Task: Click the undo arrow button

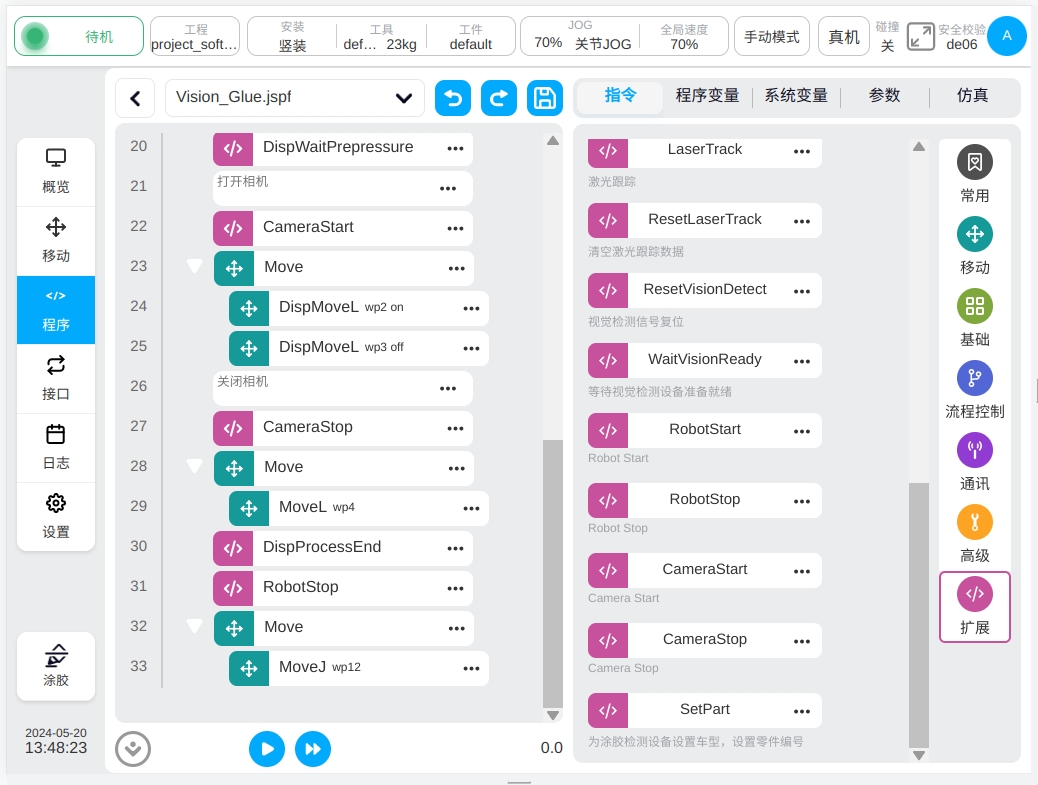Action: pyautogui.click(x=452, y=98)
